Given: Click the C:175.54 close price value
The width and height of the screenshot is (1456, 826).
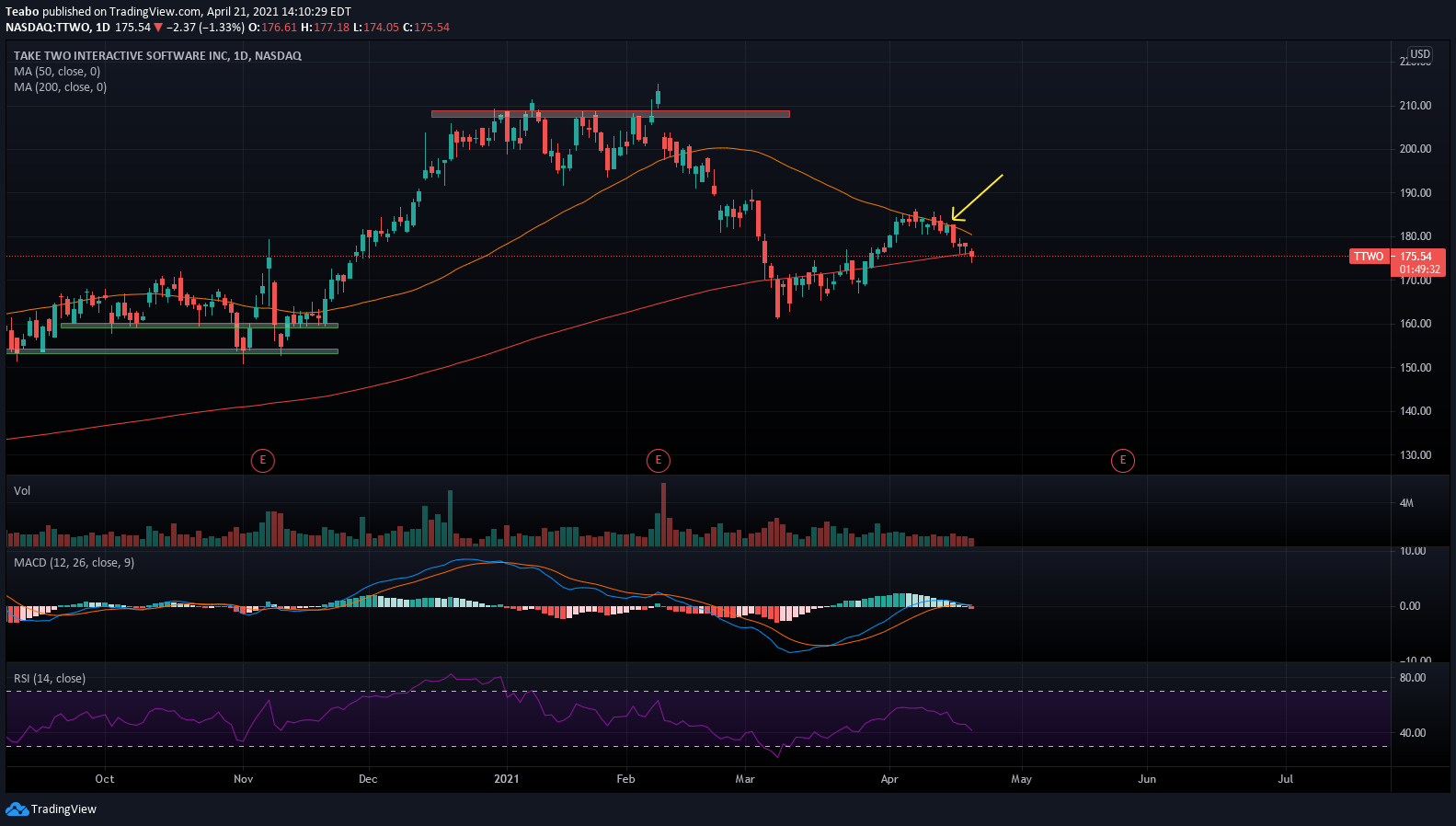Looking at the screenshot, I should 426,27.
